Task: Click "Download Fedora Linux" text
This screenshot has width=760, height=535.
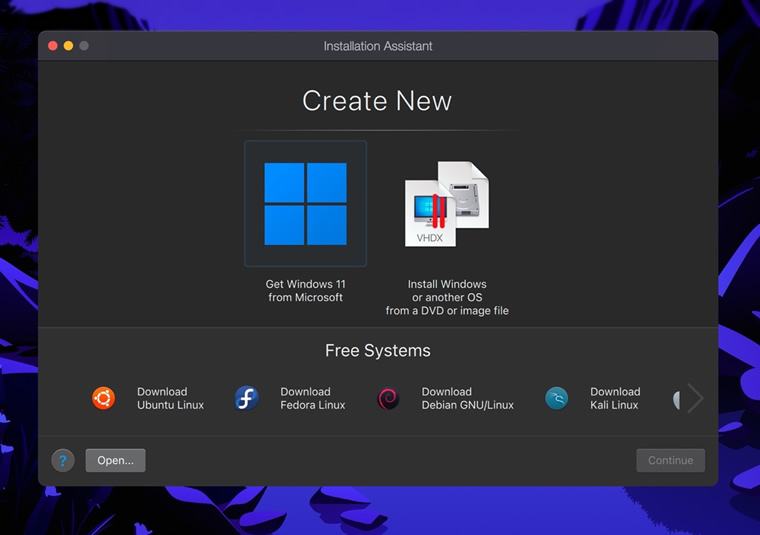Action: pos(313,398)
